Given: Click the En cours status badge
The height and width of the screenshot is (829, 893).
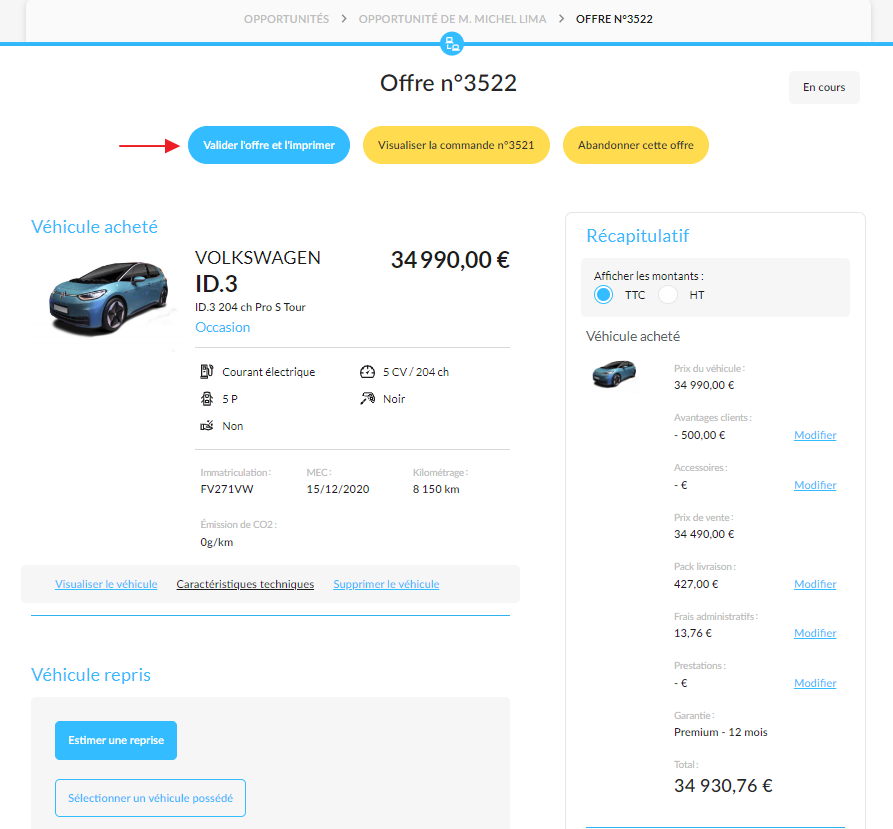Looking at the screenshot, I should tap(824, 87).
